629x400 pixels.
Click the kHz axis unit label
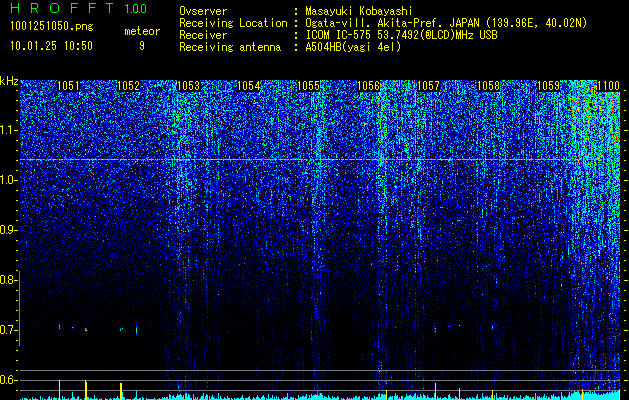point(9,81)
